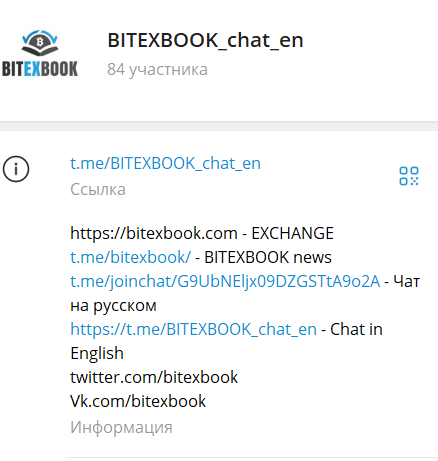The width and height of the screenshot is (438, 461).
Task: Click the Vk.com/bitexbook text
Action: tap(138, 401)
